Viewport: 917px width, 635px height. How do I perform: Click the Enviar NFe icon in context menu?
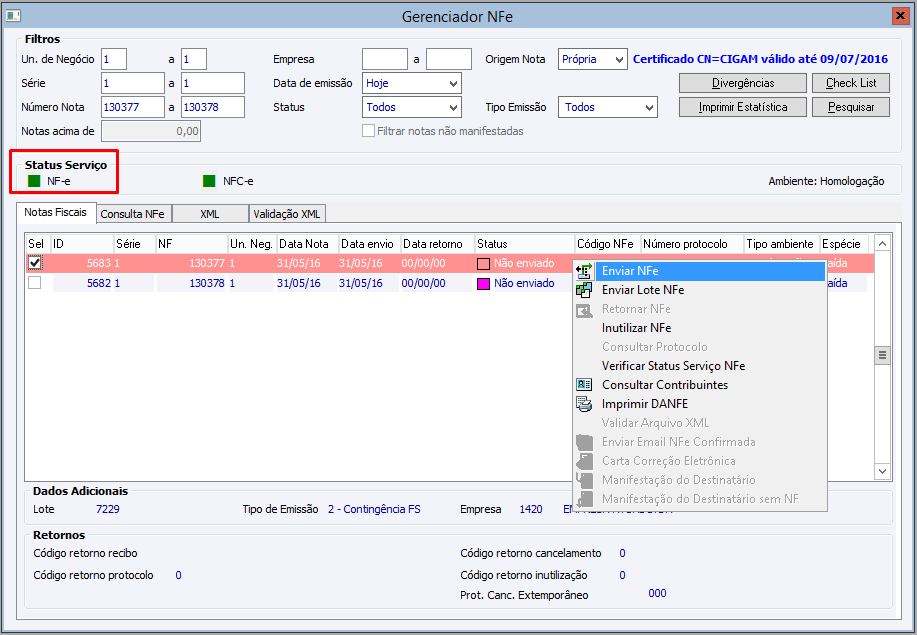(584, 271)
